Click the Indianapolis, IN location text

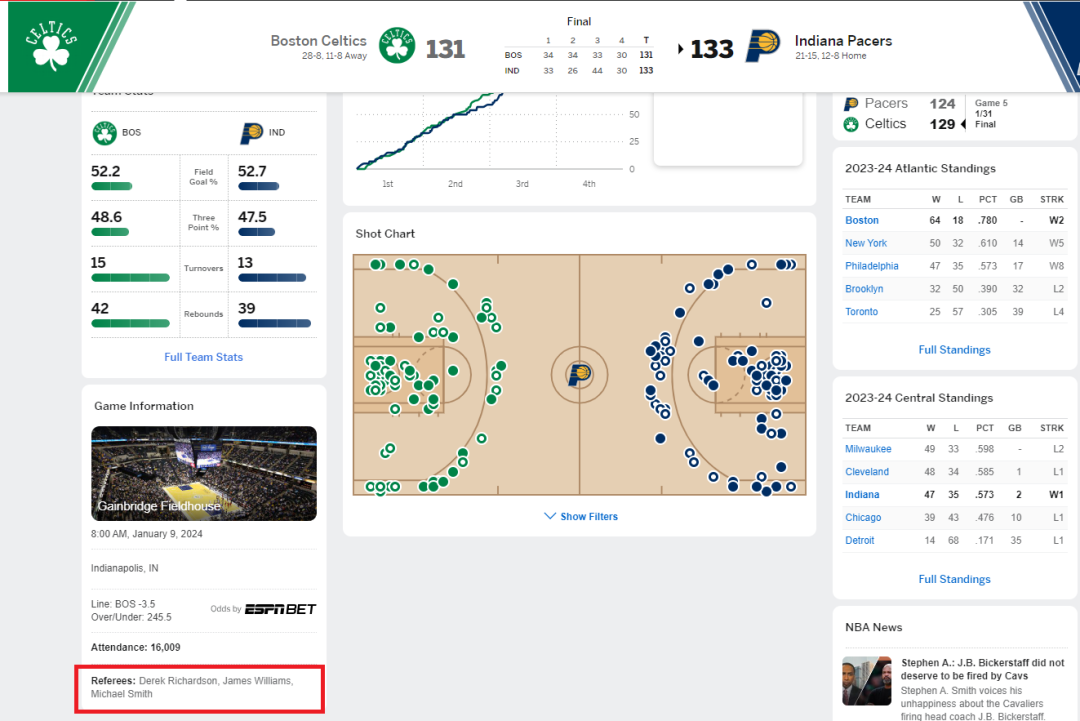click(x=125, y=568)
